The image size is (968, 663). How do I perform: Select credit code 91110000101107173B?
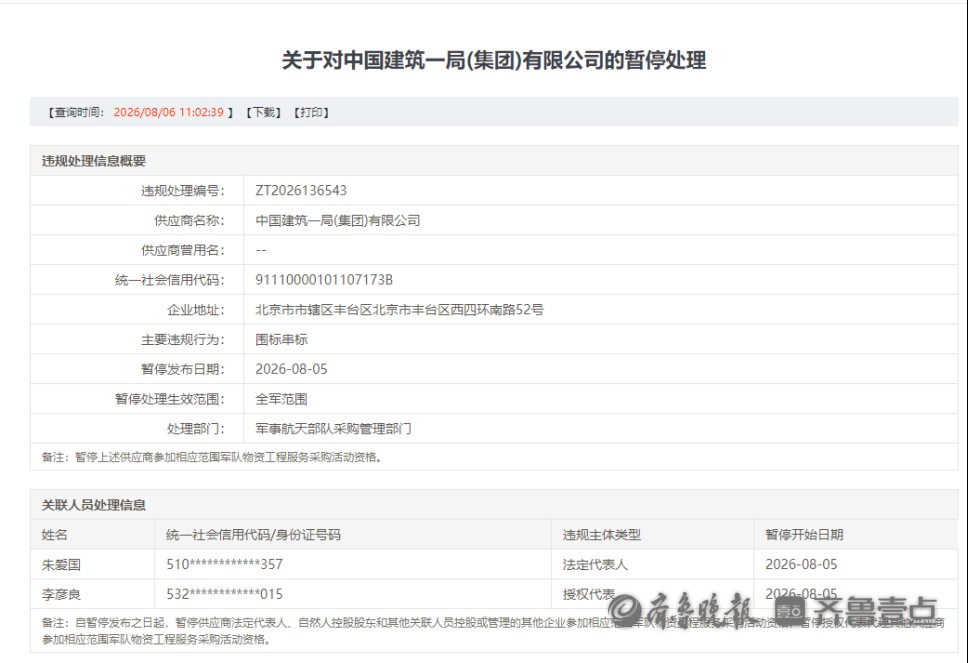pyautogui.click(x=324, y=280)
